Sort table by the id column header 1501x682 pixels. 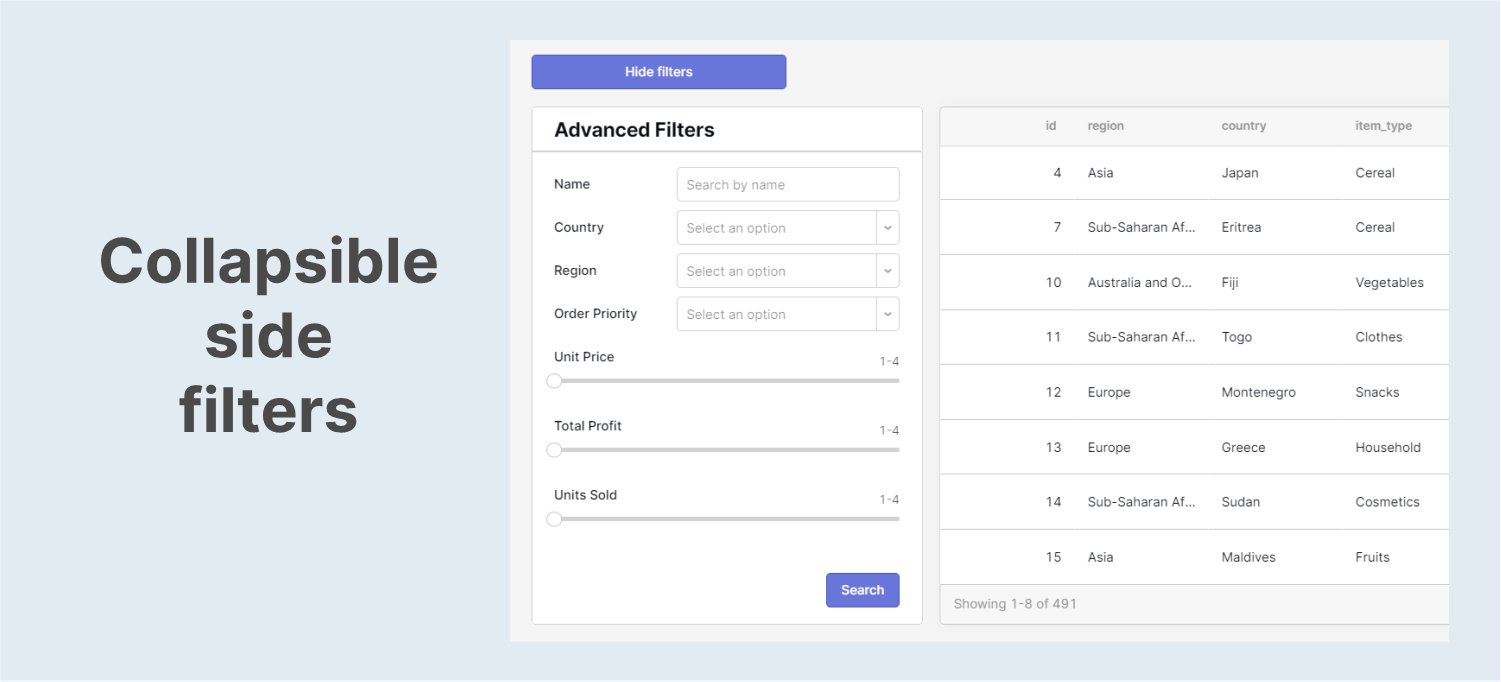[1050, 125]
